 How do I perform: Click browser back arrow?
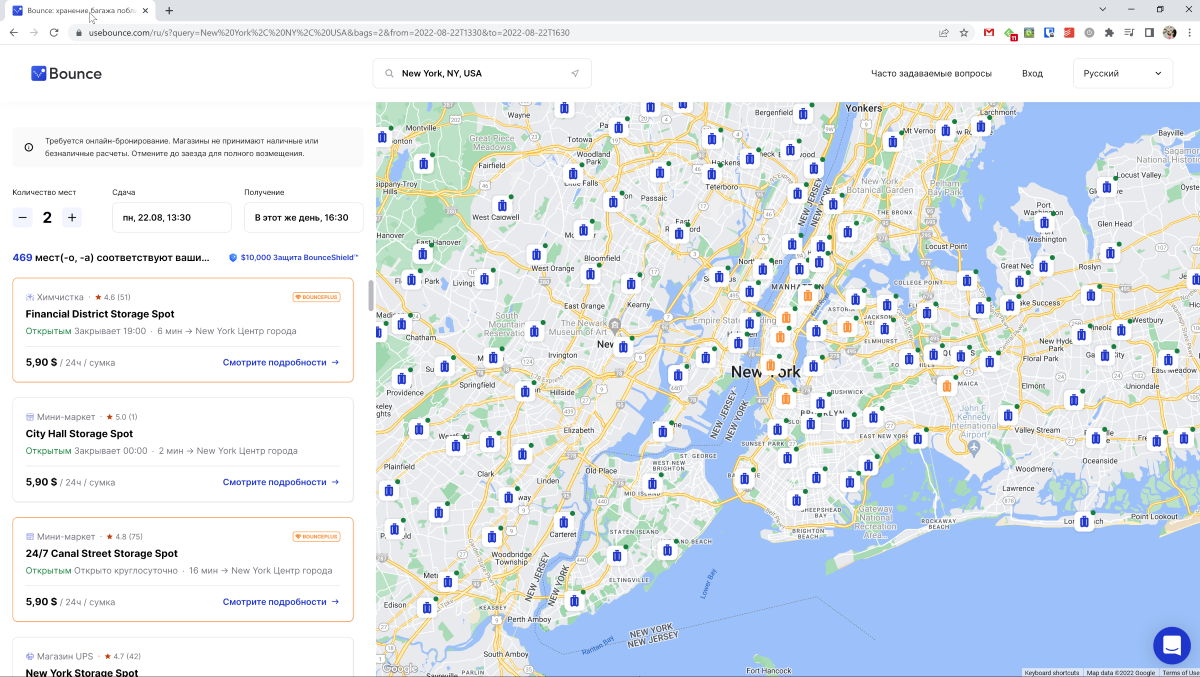click(x=14, y=32)
